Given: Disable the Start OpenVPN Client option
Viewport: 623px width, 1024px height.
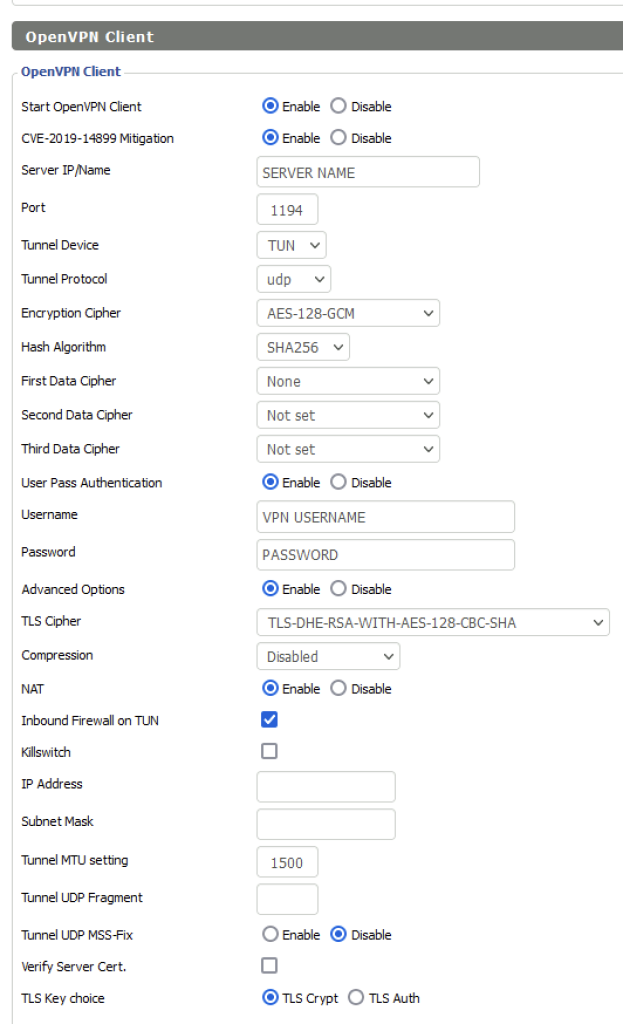Looking at the screenshot, I should (x=339, y=106).
